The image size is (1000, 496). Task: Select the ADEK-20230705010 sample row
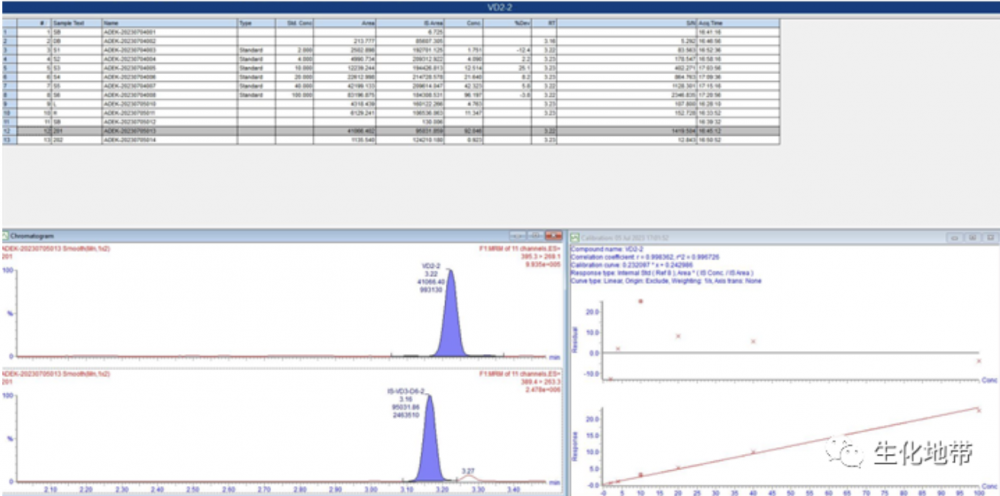pyautogui.click(x=390, y=103)
